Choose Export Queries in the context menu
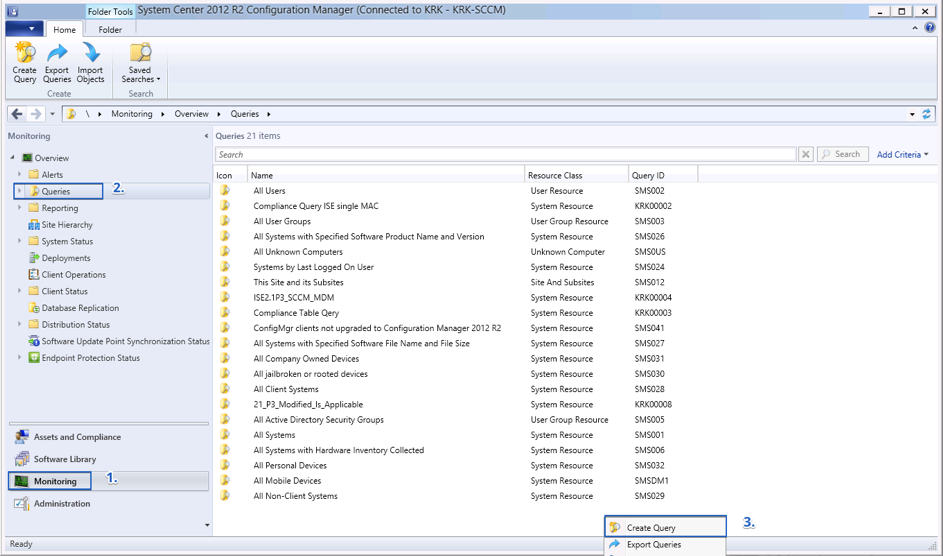 (665, 545)
